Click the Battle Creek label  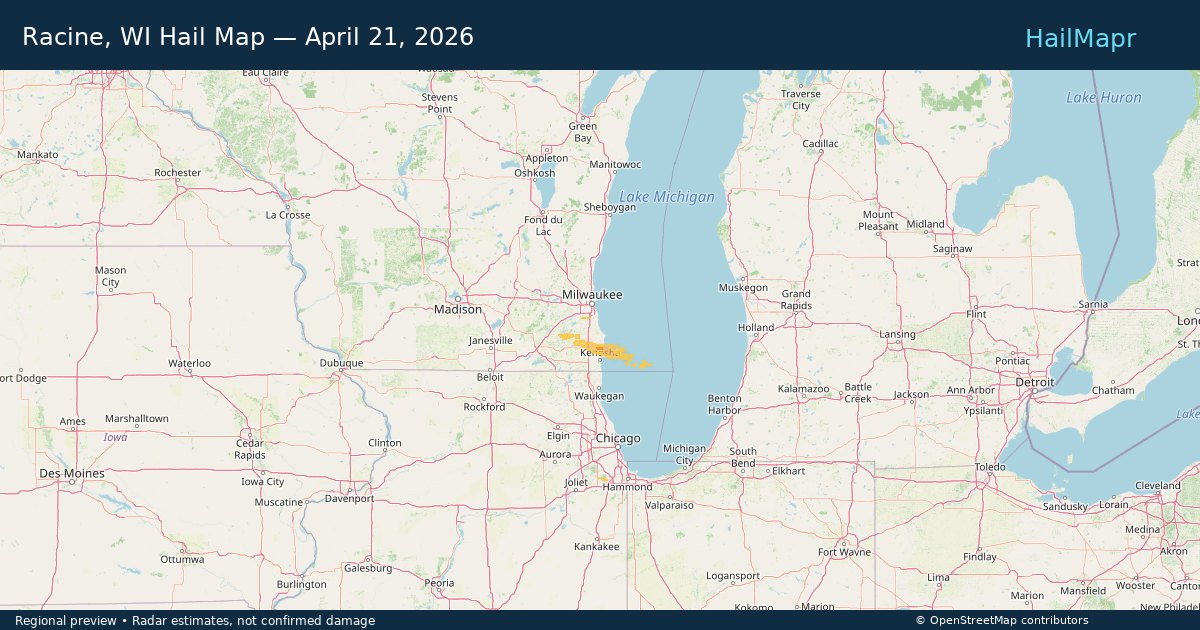(x=858, y=392)
